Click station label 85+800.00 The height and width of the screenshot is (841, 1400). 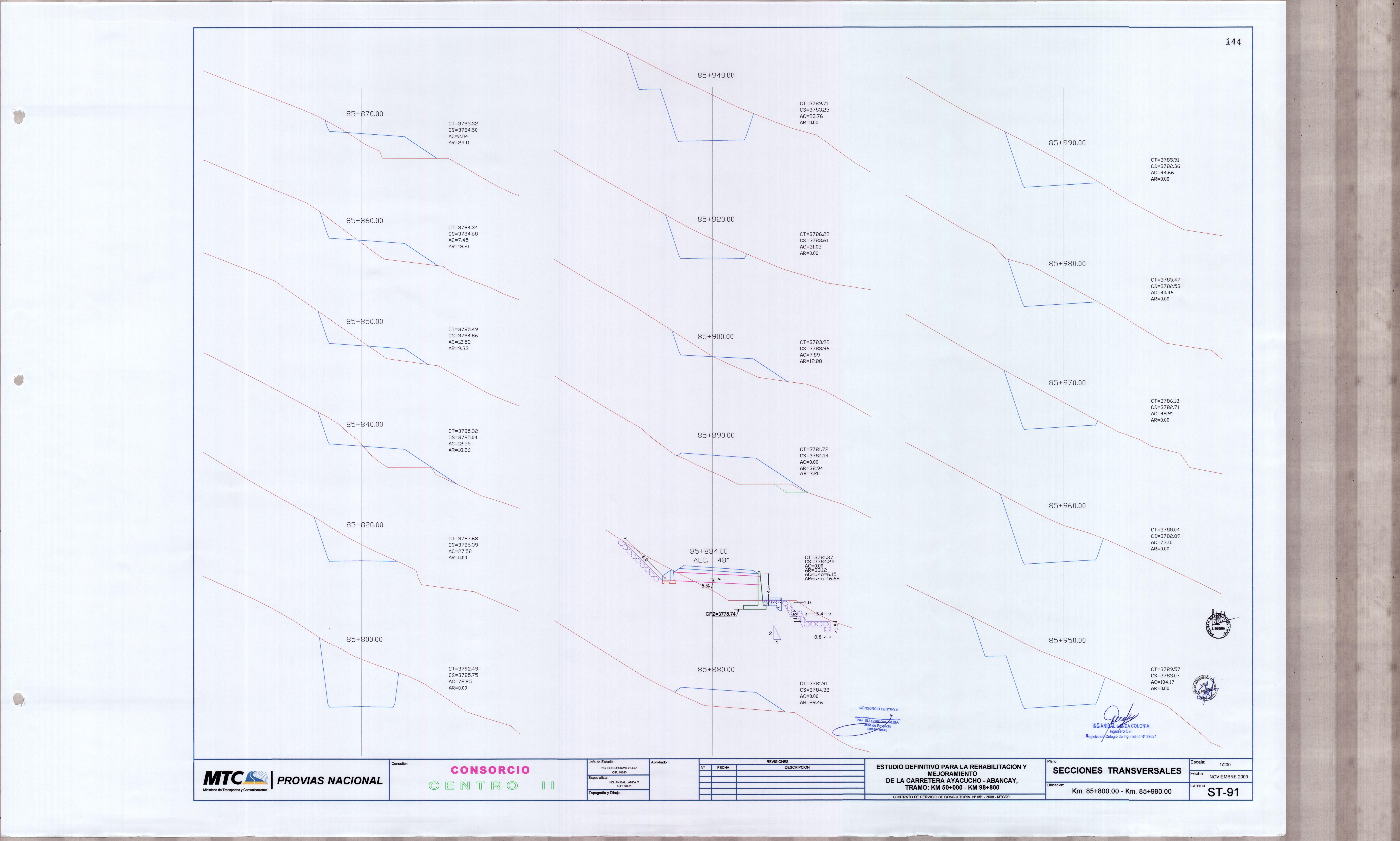click(x=364, y=639)
